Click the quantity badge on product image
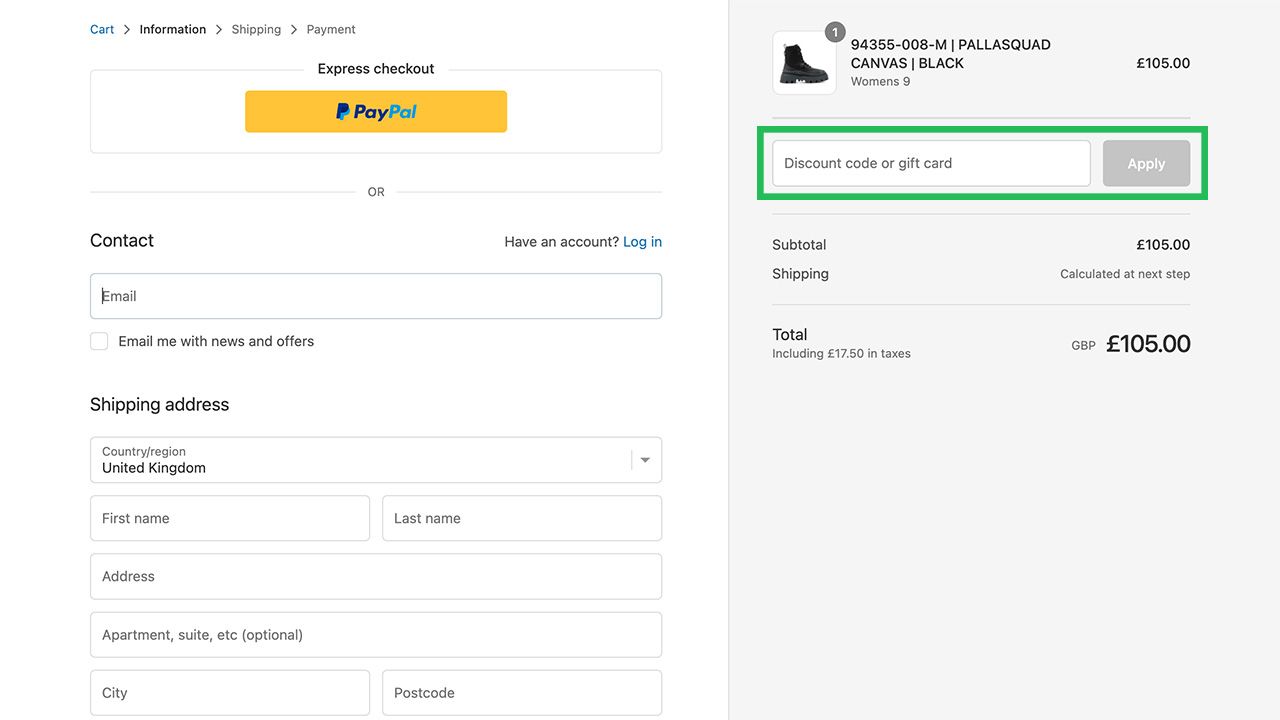The height and width of the screenshot is (720, 1280). 835,32
